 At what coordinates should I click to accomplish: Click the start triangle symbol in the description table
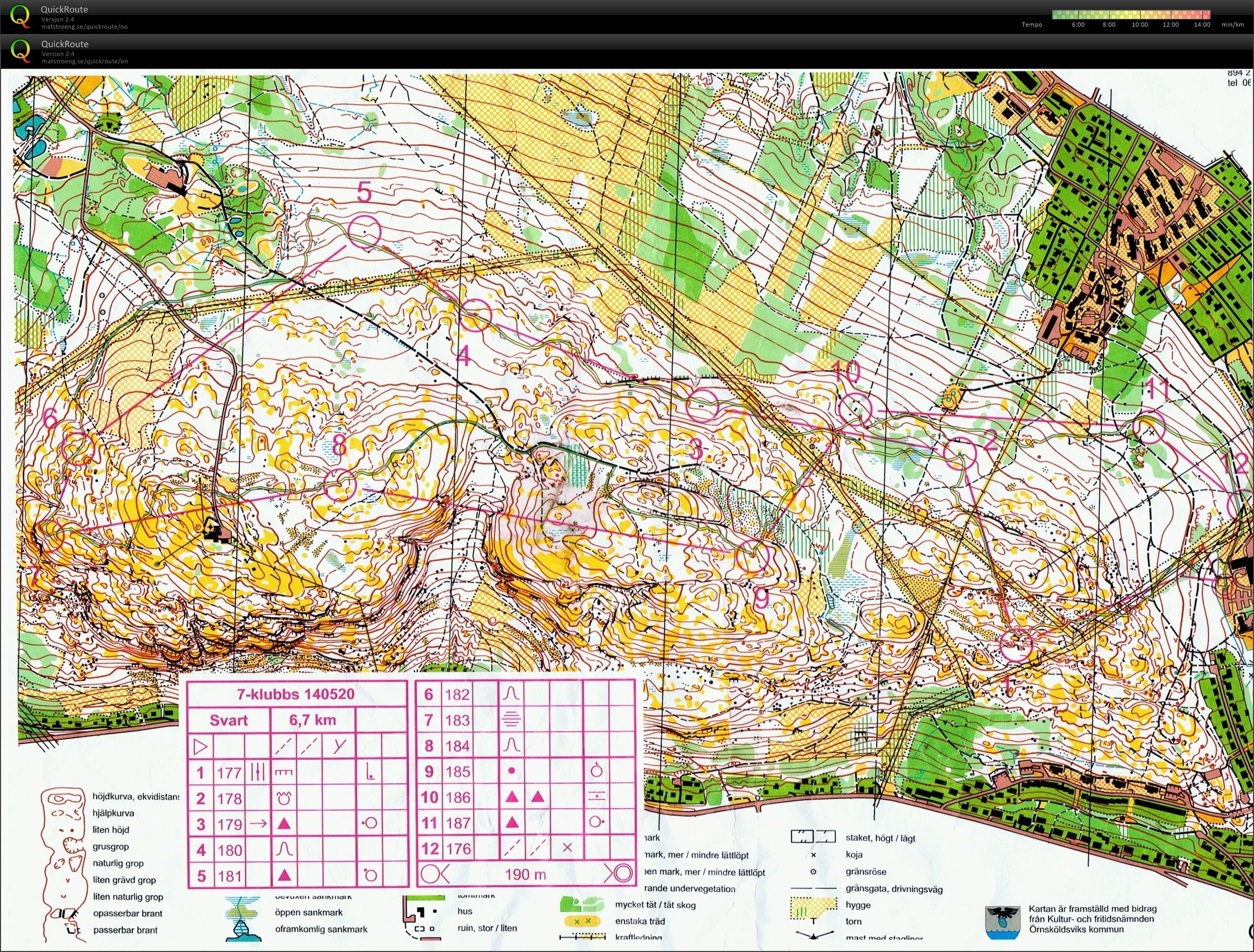[201, 746]
